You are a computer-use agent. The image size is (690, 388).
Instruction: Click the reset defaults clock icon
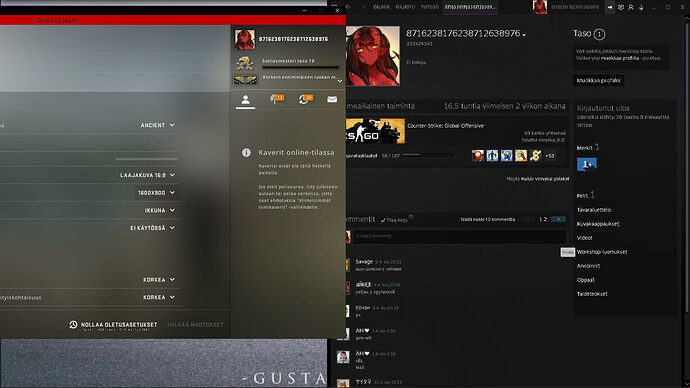tap(73, 325)
